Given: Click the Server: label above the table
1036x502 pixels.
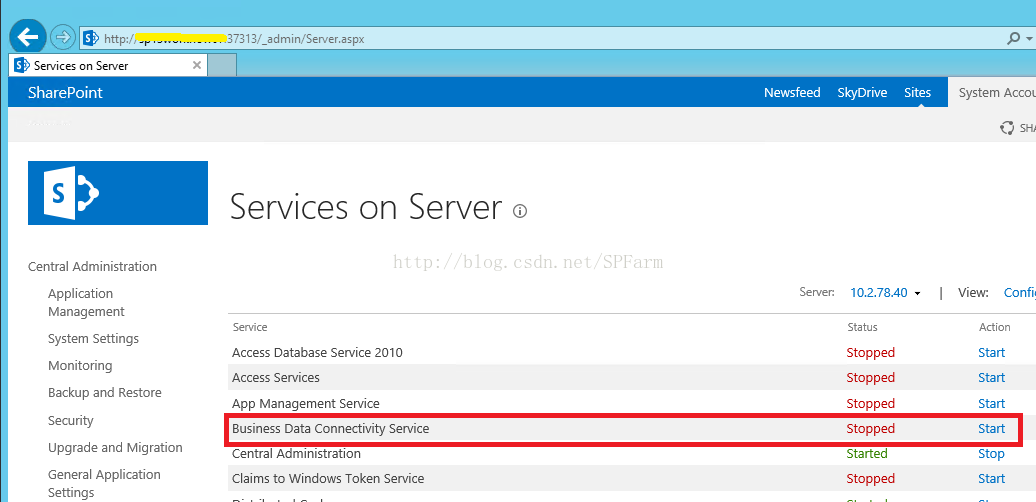Looking at the screenshot, I should [x=817, y=293].
